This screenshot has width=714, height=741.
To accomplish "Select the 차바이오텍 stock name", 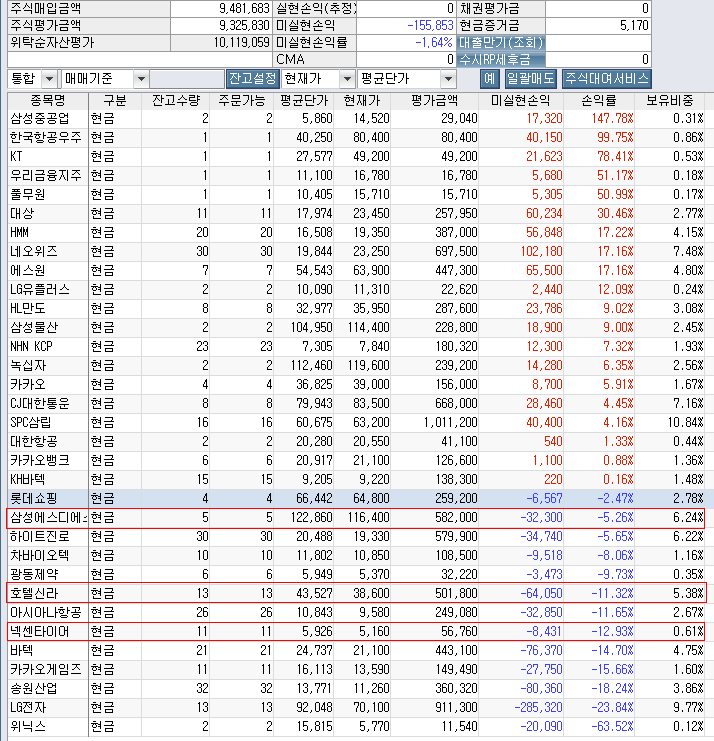I will pyautogui.click(x=40, y=555).
